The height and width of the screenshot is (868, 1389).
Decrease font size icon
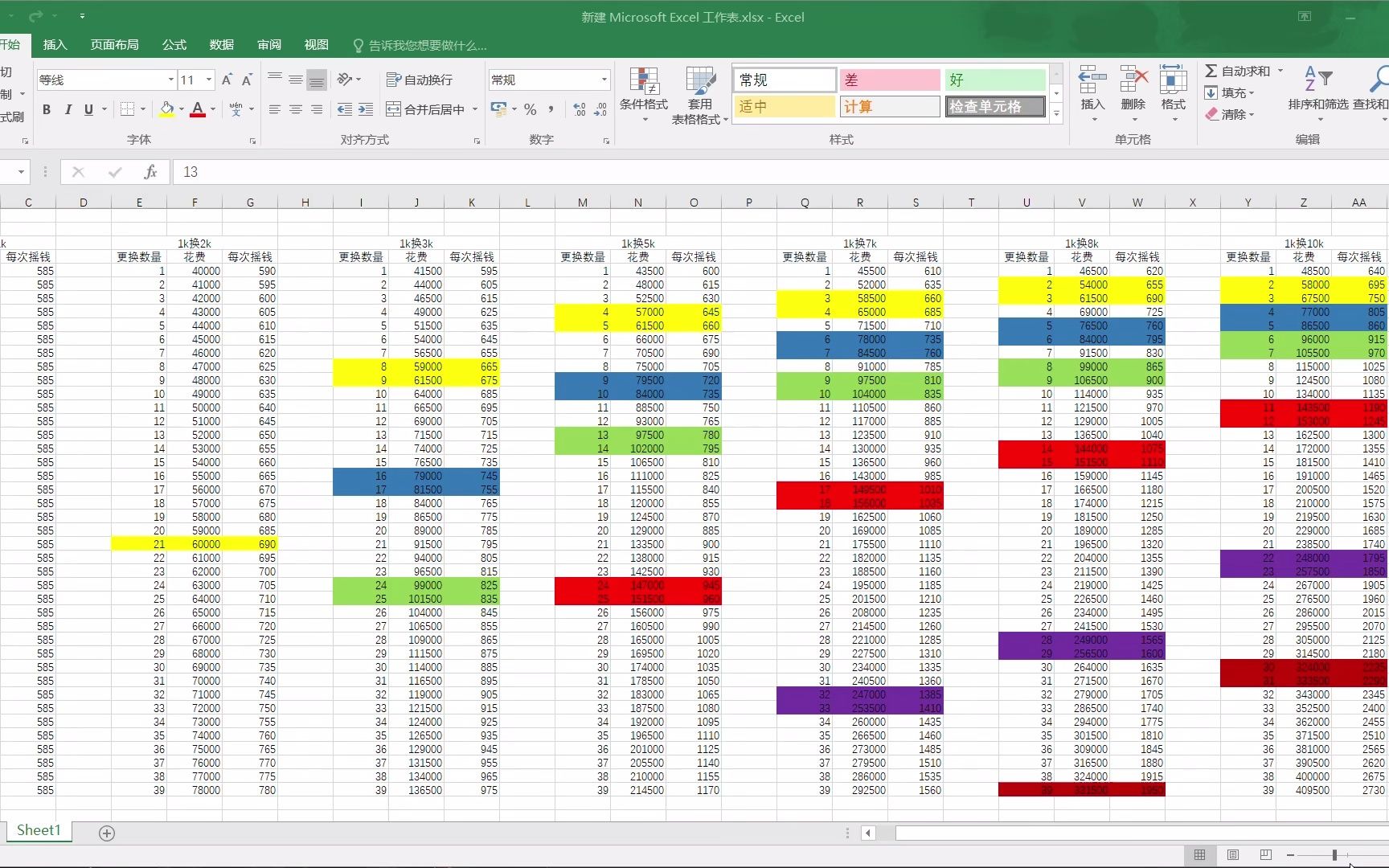pyautogui.click(x=247, y=80)
